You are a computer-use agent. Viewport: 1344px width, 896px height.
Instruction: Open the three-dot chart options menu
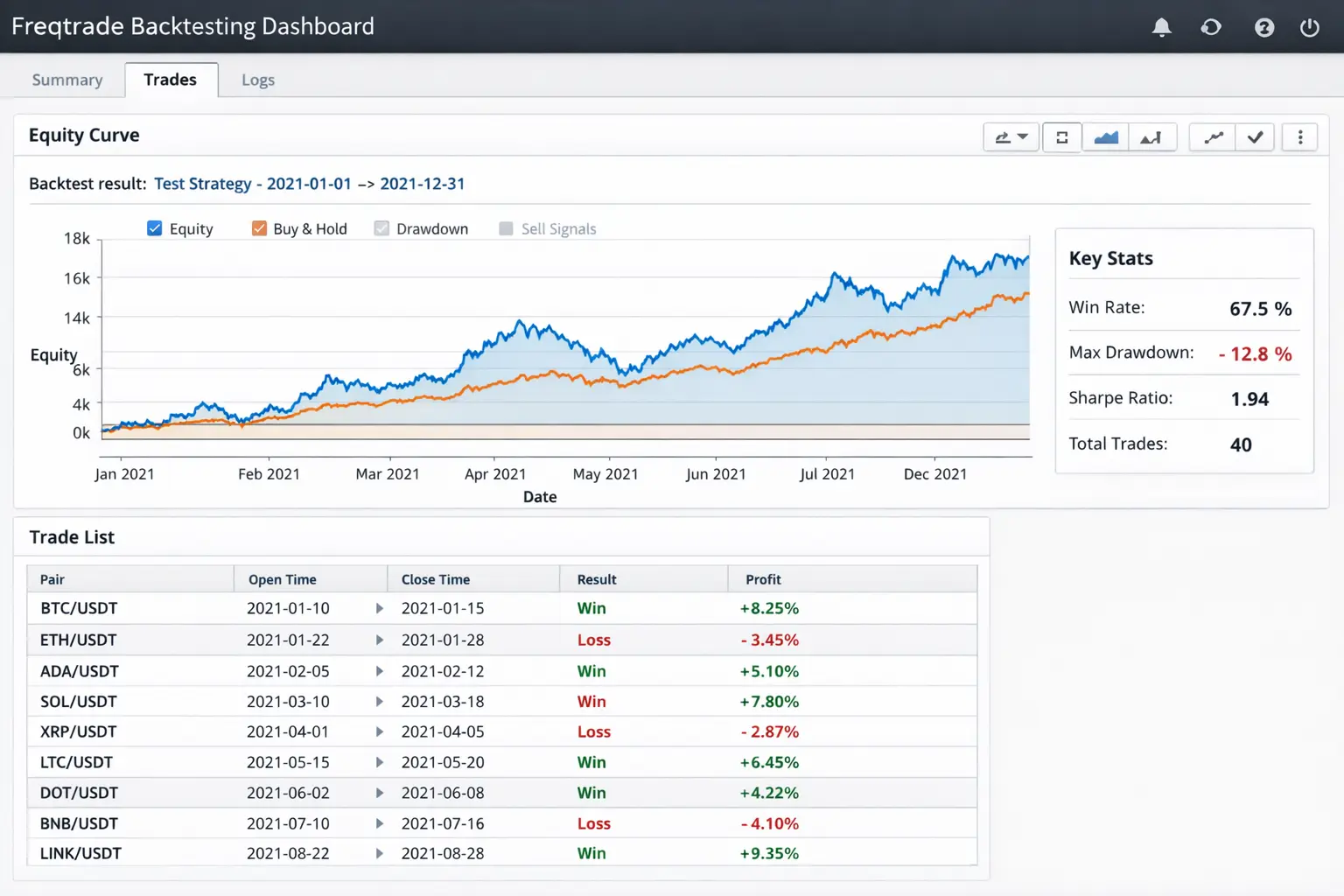click(x=1300, y=137)
